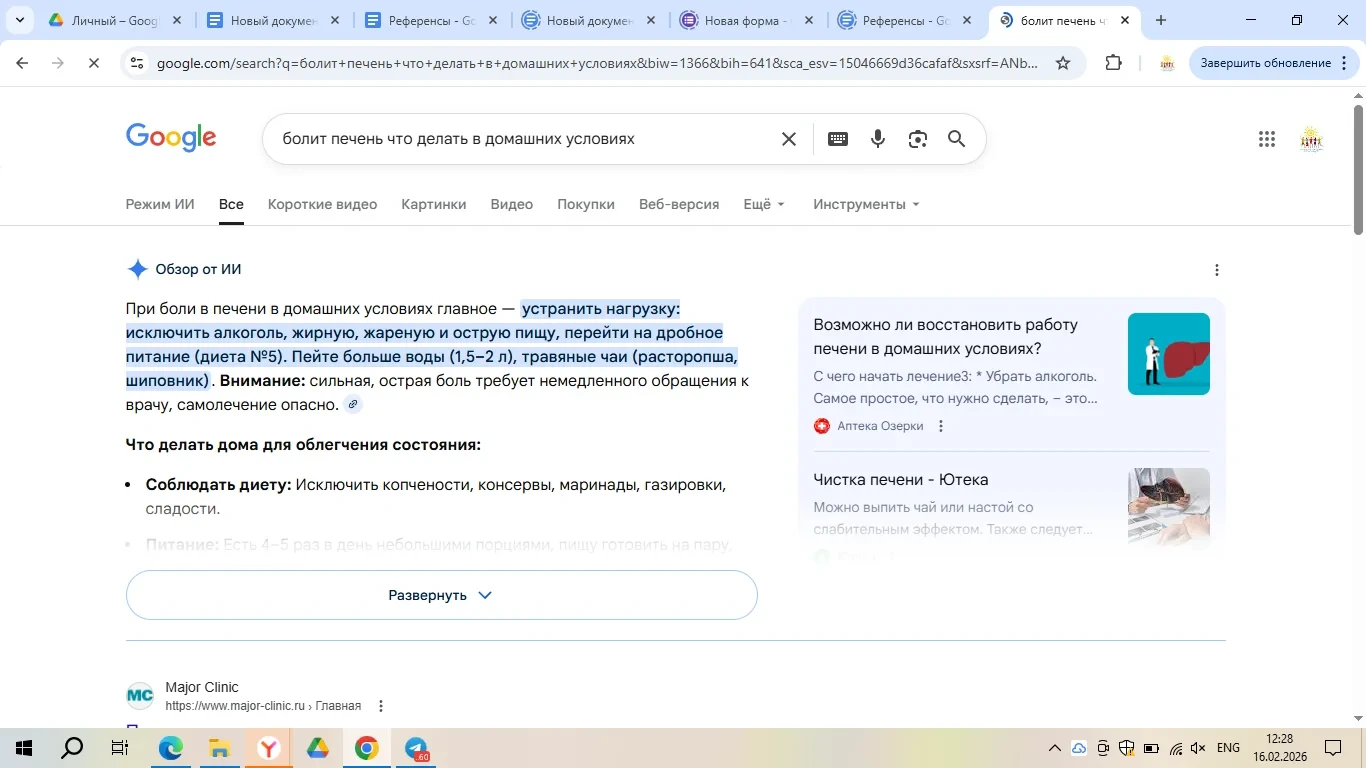
Task: Switch to the Картинки search tab
Action: [433, 204]
